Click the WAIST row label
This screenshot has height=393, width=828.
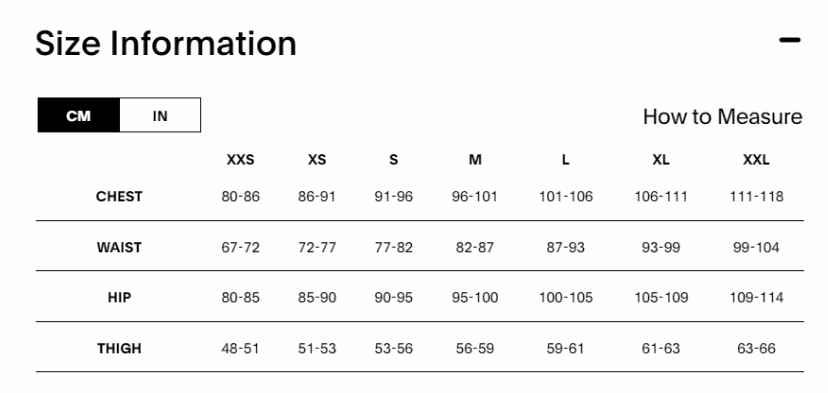119,247
